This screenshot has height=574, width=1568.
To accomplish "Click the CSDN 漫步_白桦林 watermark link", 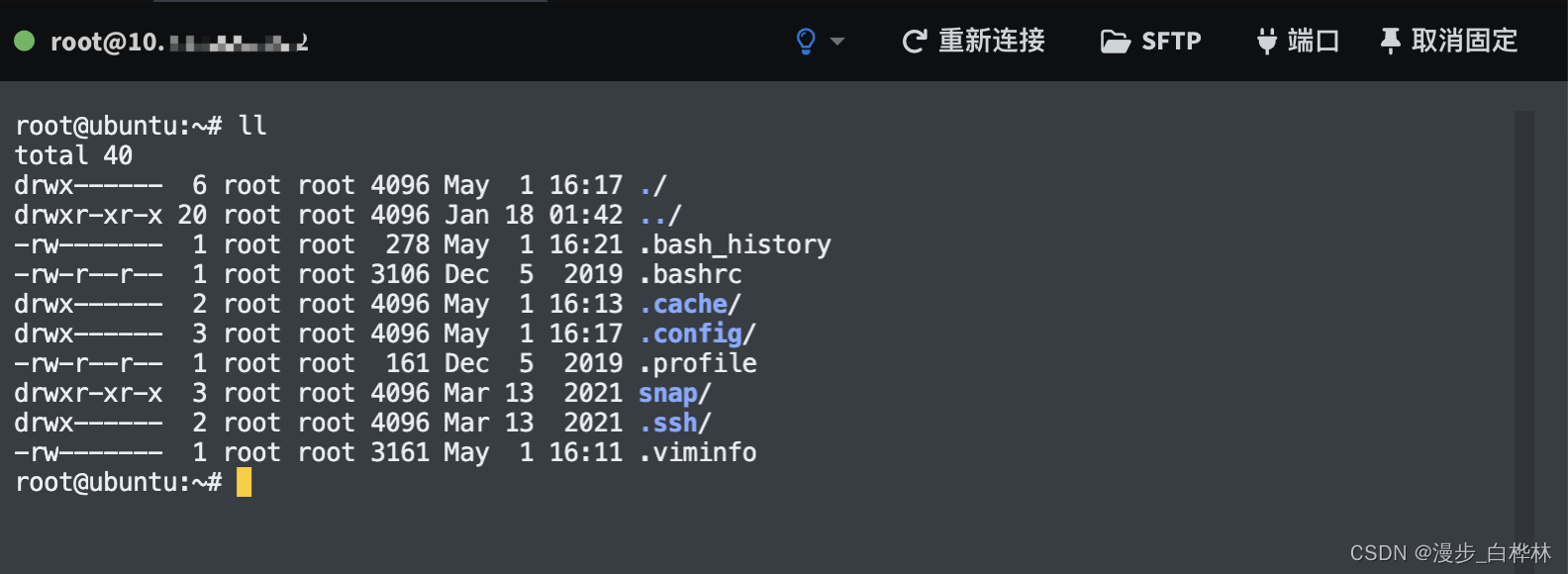I will coord(1448,553).
